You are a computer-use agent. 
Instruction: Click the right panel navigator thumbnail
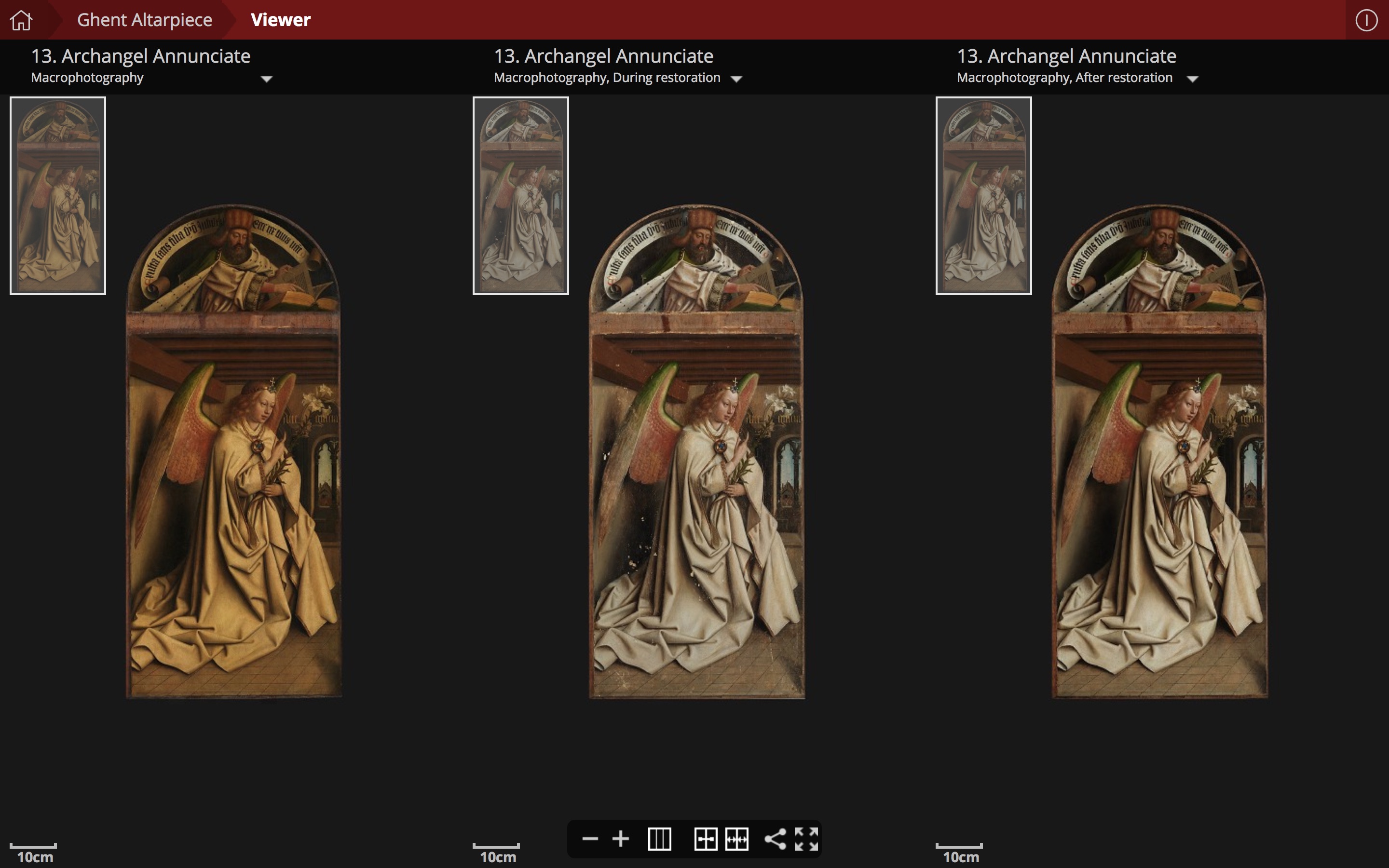984,196
